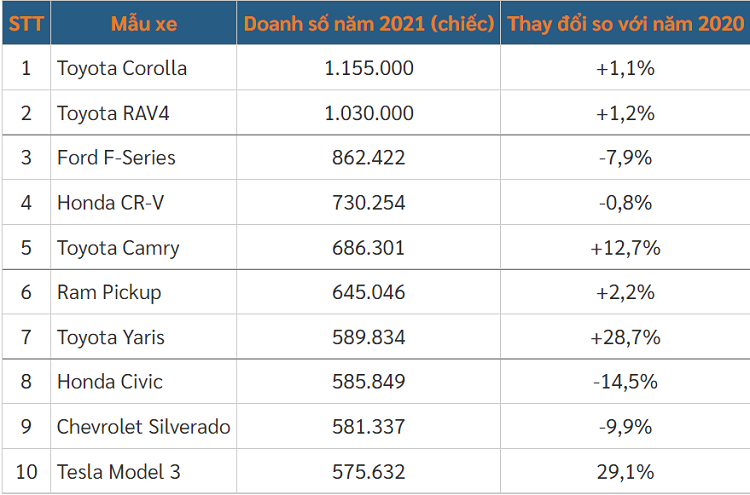Click the Ram Pickup model name
Image resolution: width=750 pixels, height=495 pixels.
[x=109, y=293]
